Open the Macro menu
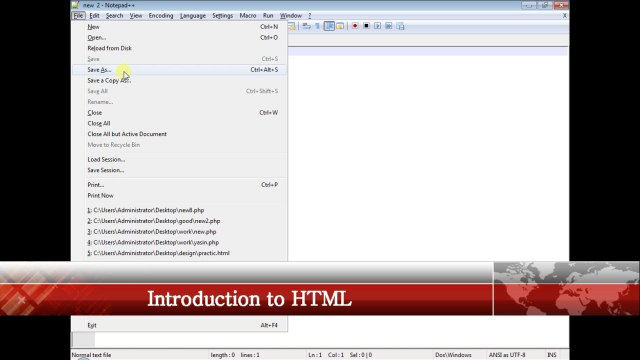 pos(248,16)
